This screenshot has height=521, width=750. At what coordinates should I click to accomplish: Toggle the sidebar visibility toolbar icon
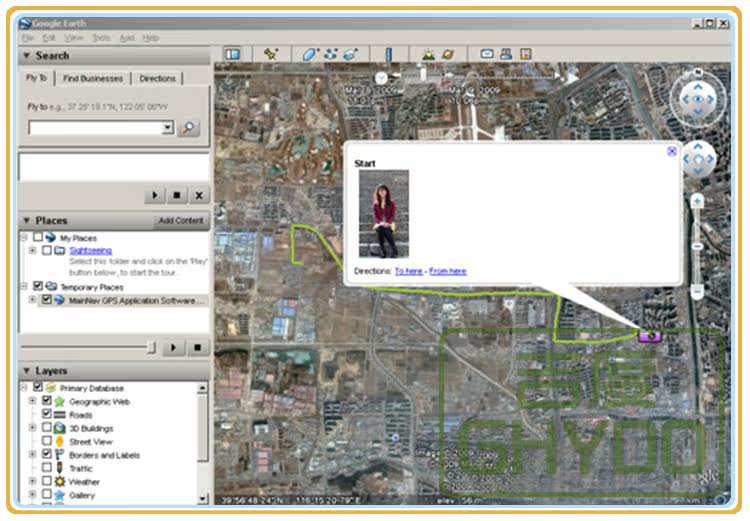tap(233, 55)
